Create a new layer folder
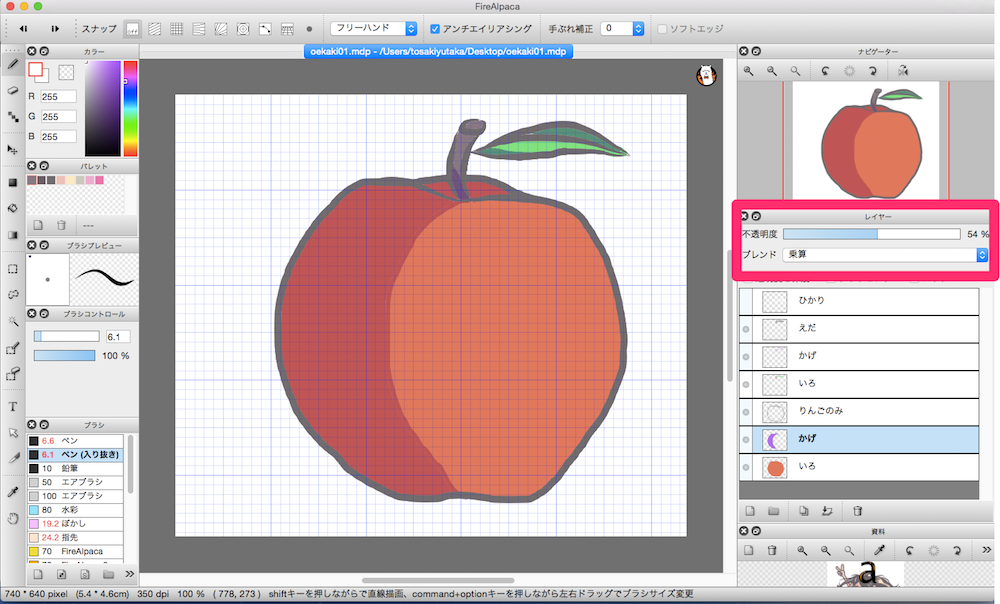Image resolution: width=1000 pixels, height=604 pixels. tap(774, 511)
